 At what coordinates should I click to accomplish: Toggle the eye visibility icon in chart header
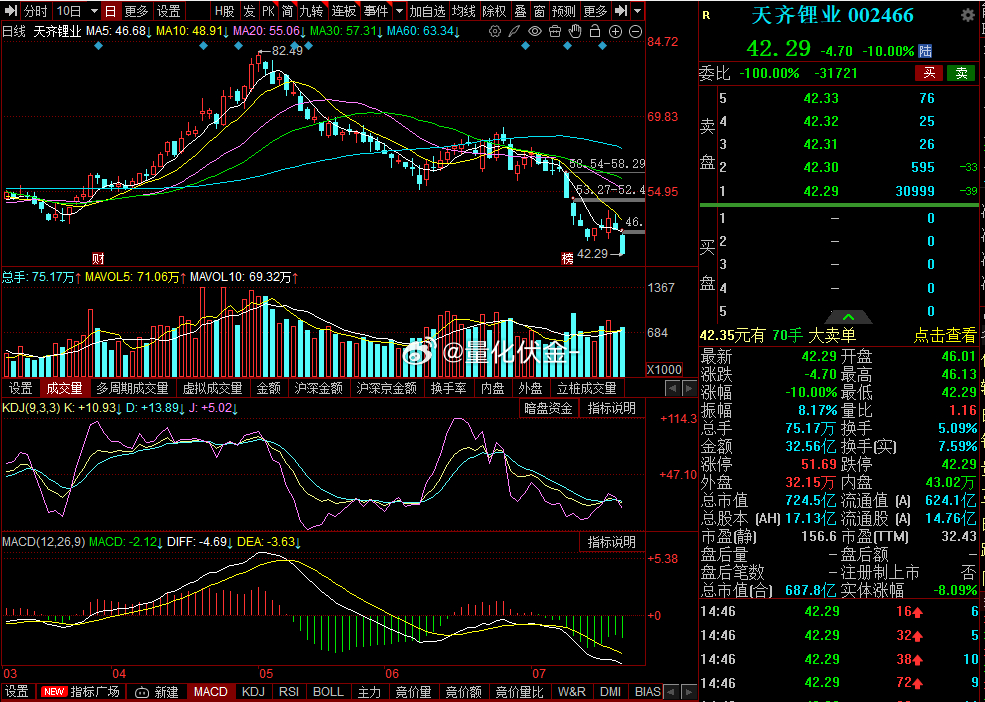click(x=535, y=31)
